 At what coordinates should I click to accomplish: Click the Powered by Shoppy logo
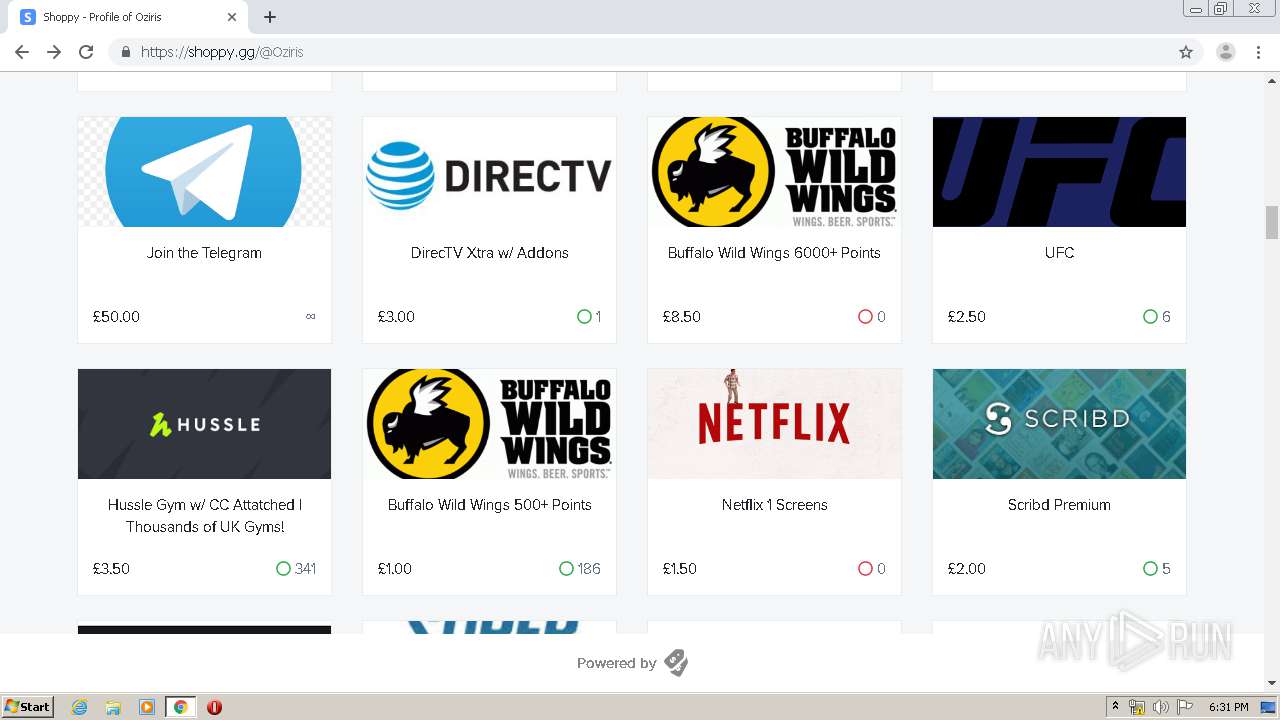tap(676, 663)
